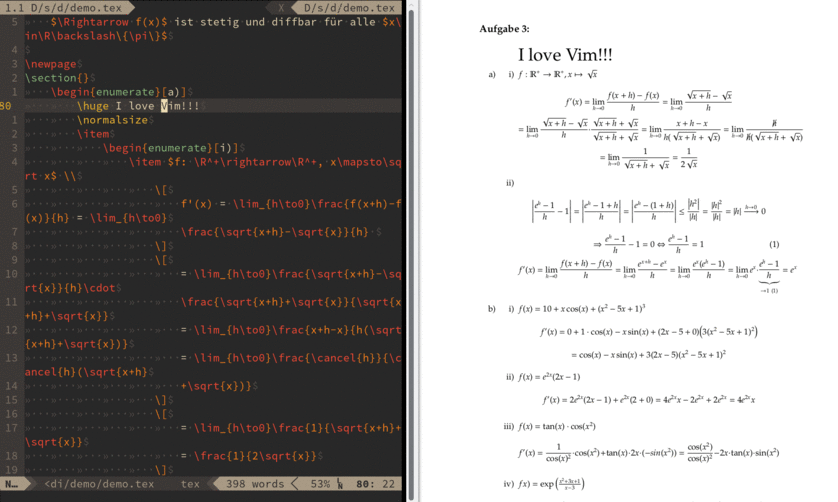Click the 'Aufgabe 3:' heading in PDF preview
Screen dimensions: 838x502
point(504,29)
